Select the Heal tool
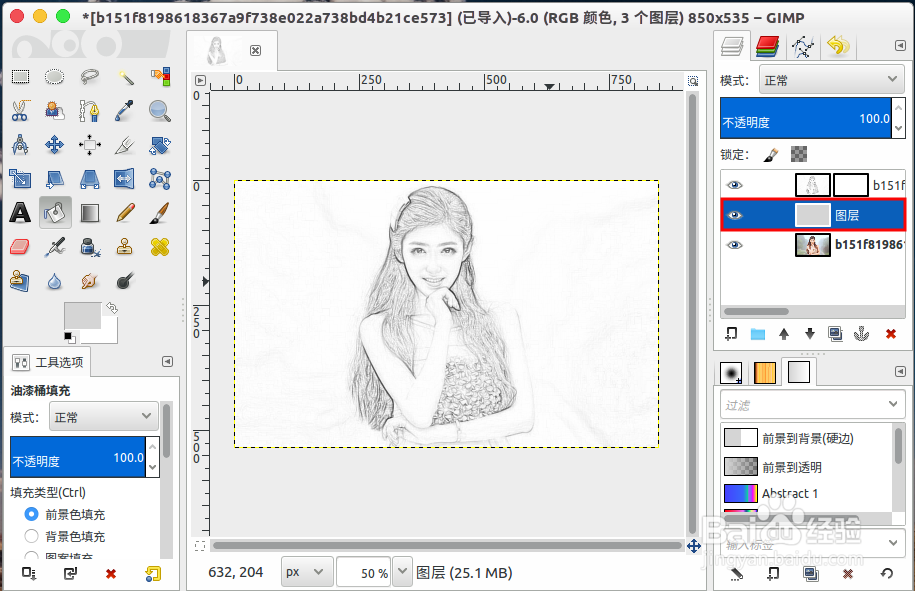Image resolution: width=915 pixels, height=591 pixels. (160, 247)
